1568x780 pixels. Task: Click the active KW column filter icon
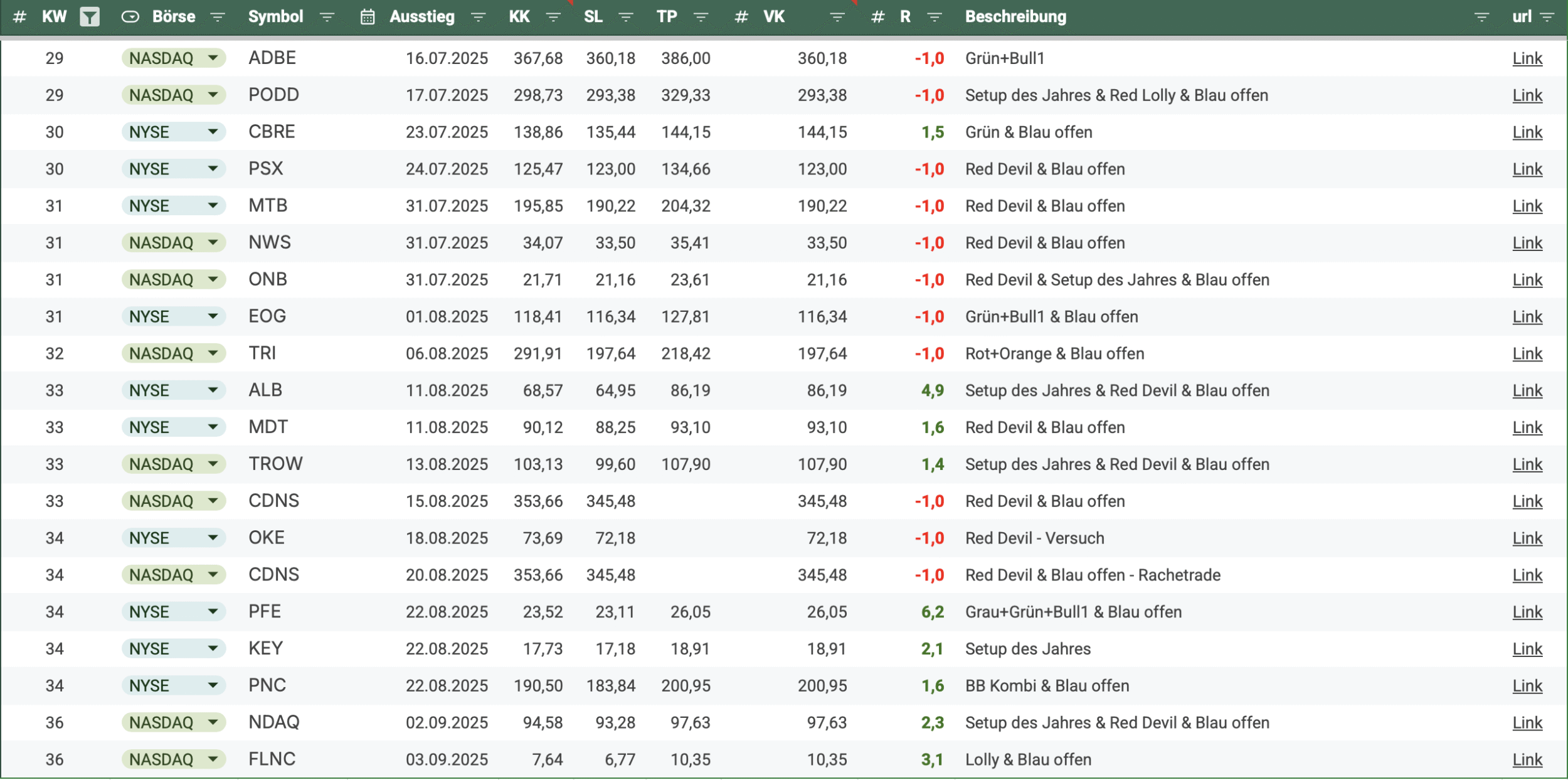[90, 17]
